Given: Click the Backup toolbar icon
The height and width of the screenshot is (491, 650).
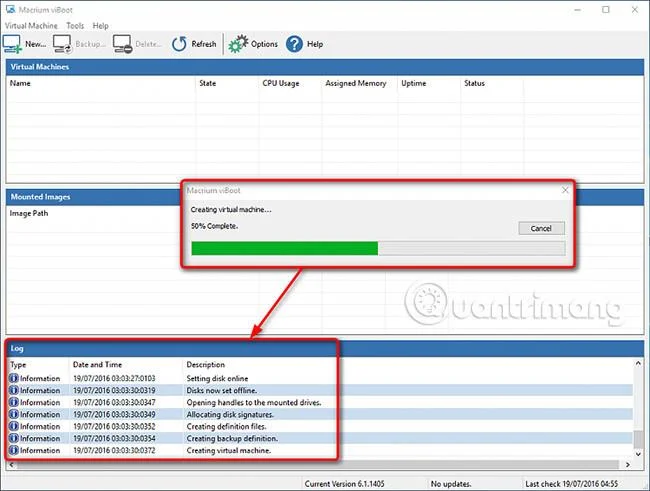Looking at the screenshot, I should [x=63, y=44].
